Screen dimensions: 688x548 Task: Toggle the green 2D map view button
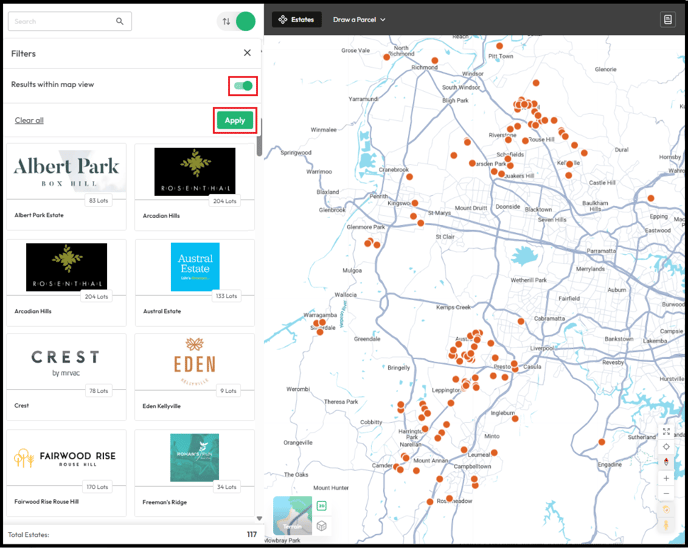[x=322, y=506]
